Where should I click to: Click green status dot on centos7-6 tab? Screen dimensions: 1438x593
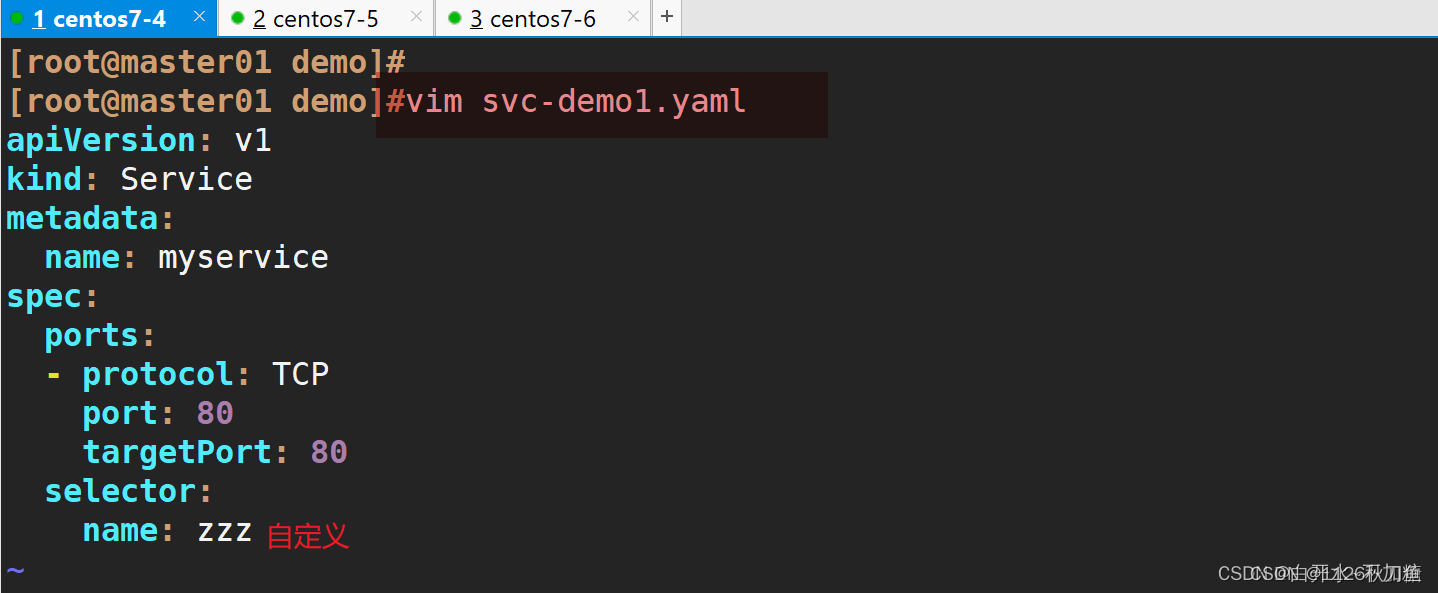455,18
